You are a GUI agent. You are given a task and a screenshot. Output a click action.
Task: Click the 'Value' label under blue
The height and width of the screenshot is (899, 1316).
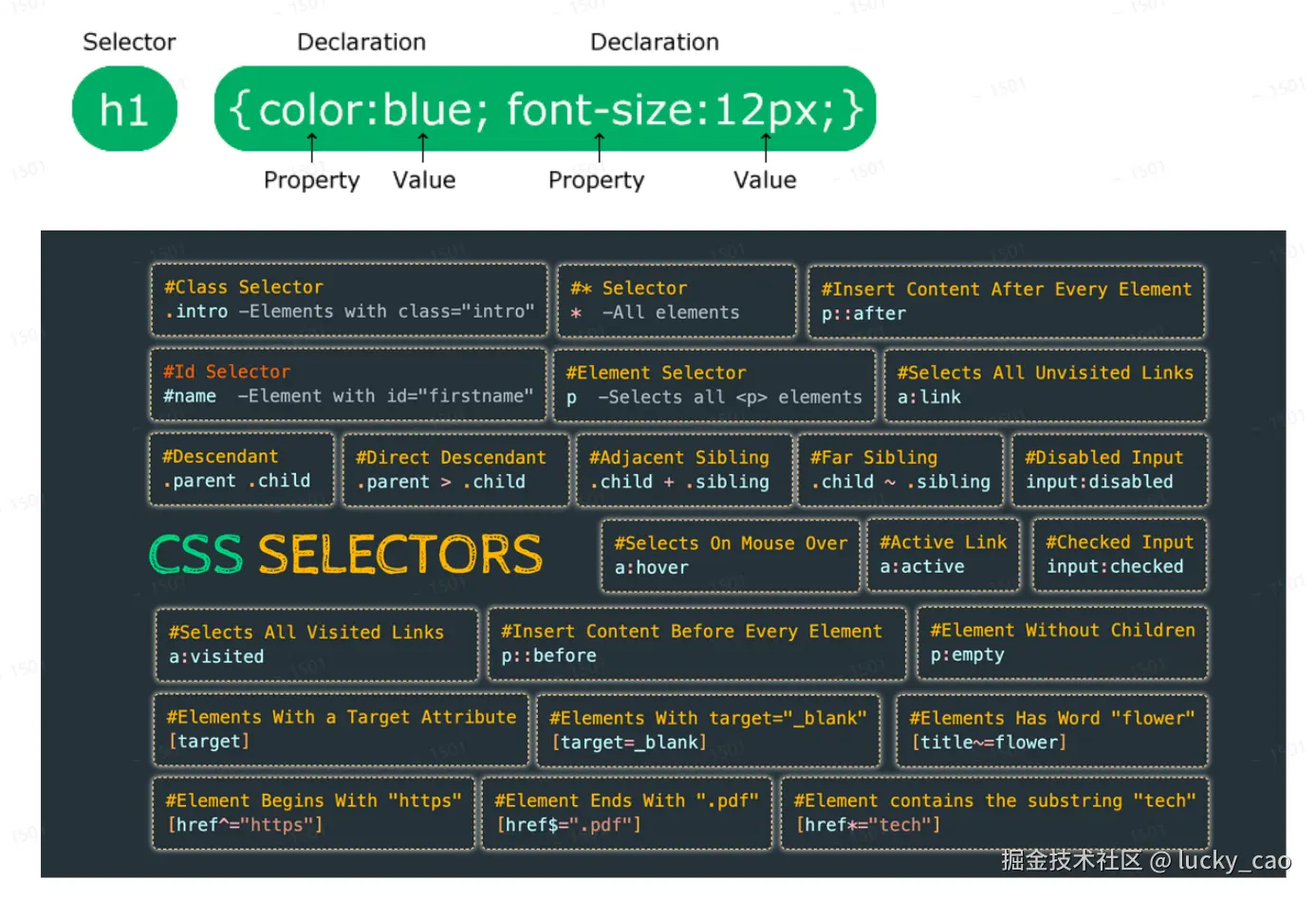coord(424,180)
